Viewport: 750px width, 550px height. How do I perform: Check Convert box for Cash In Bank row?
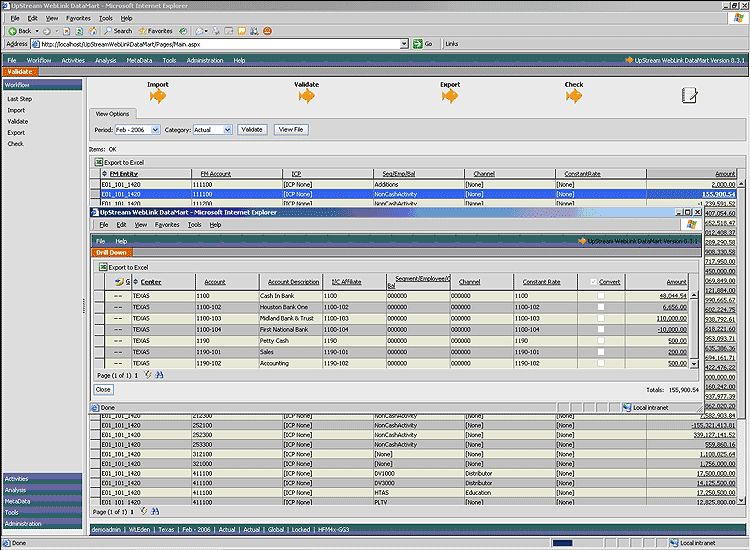click(601, 296)
